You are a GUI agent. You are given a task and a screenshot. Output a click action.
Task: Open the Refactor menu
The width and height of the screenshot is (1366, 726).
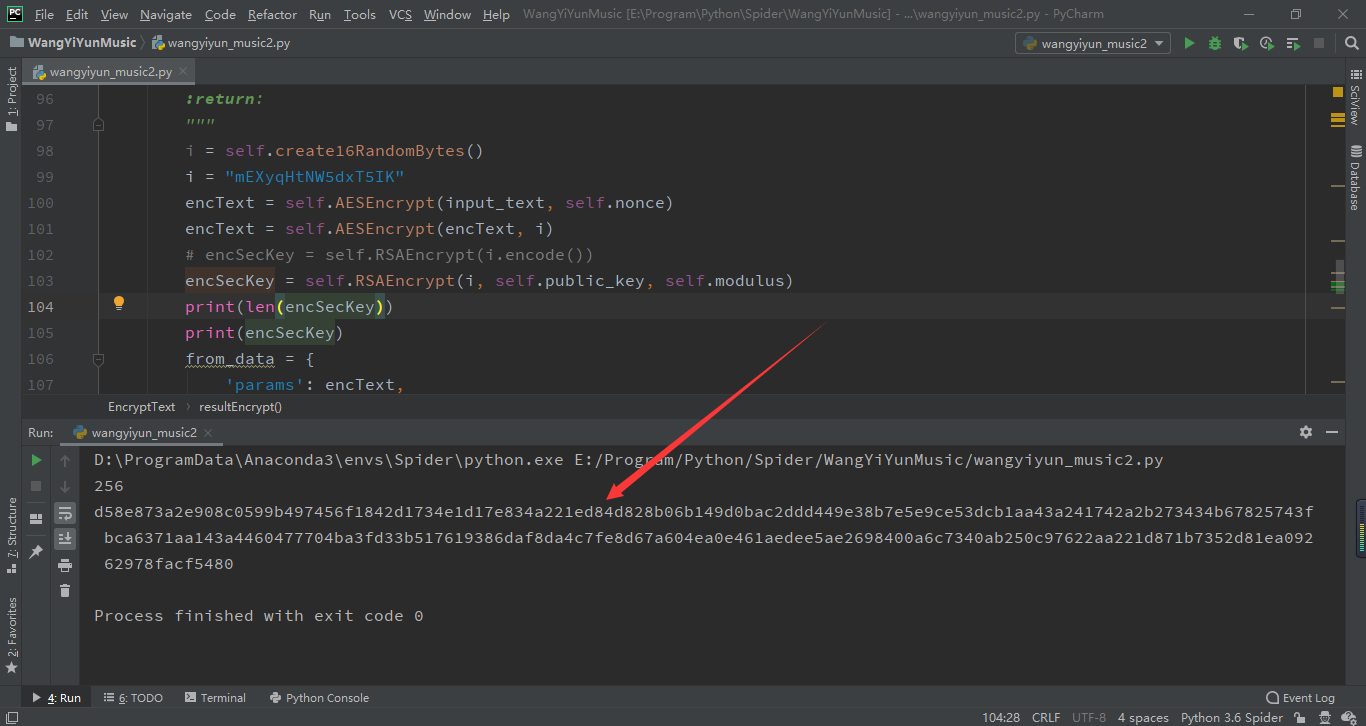pyautogui.click(x=273, y=14)
